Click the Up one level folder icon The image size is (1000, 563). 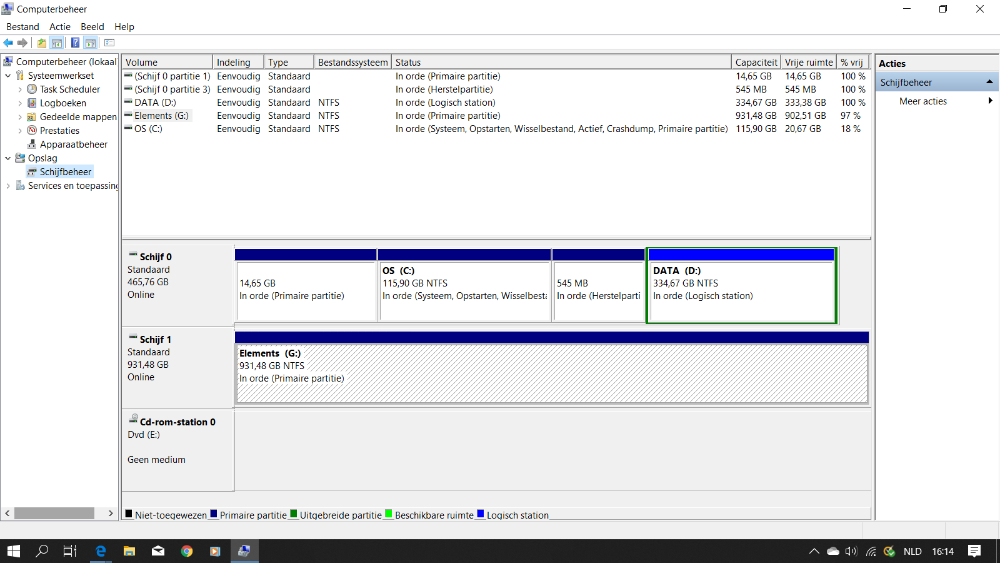[42, 43]
